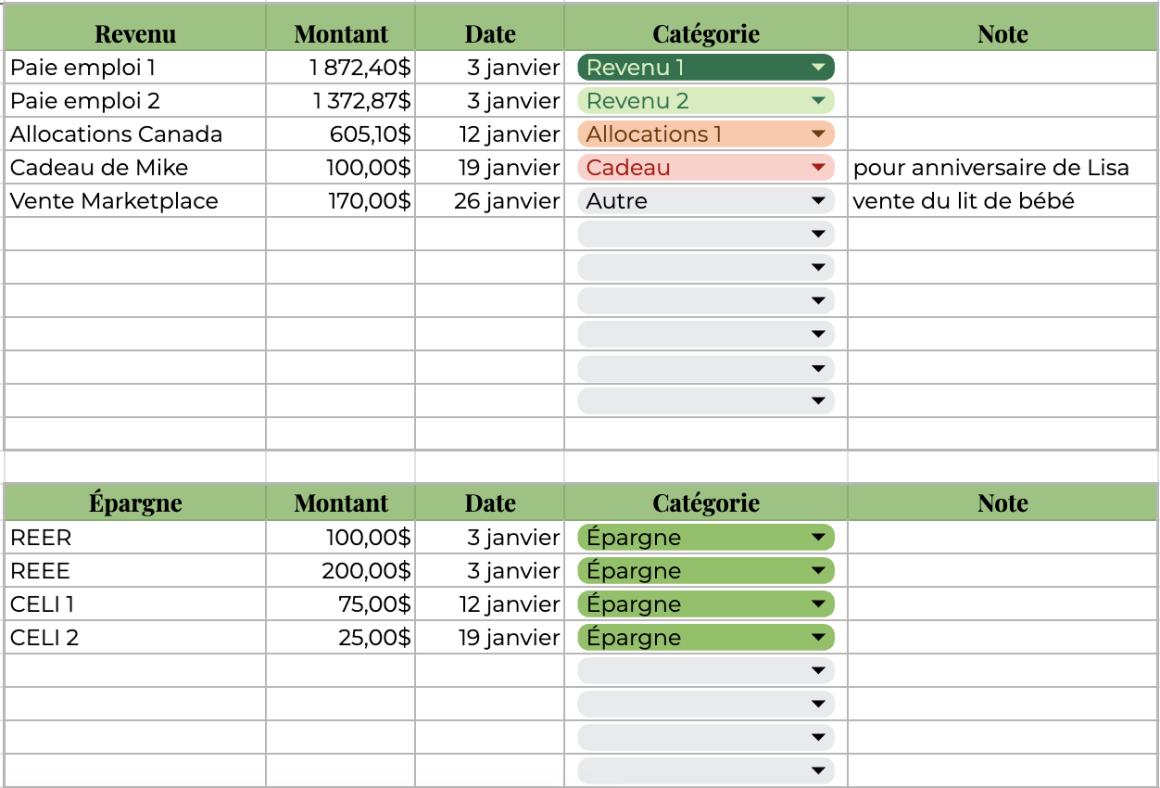The image size is (1160, 788).
Task: Select the Paie emploi 1 cell
Action: click(135, 68)
